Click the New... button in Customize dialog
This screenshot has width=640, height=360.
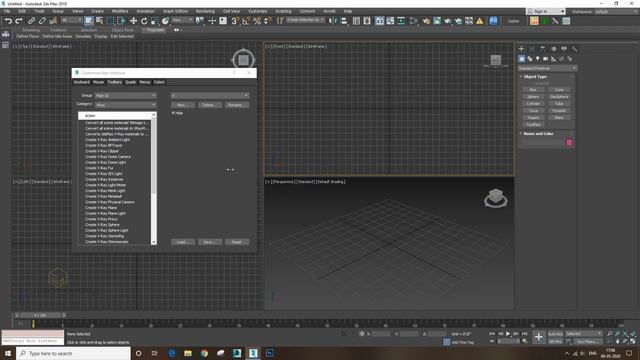coord(182,105)
